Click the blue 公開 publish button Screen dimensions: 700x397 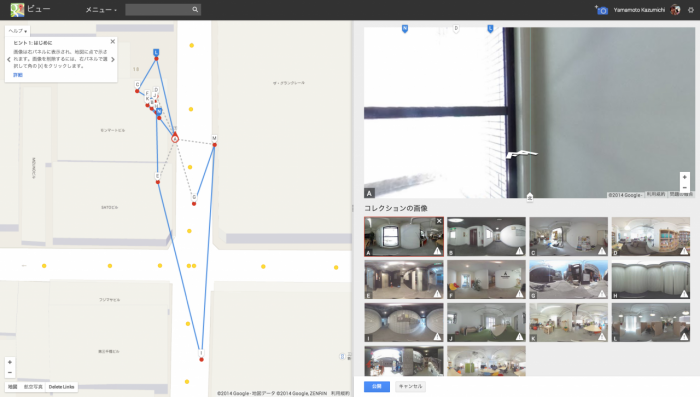point(377,386)
